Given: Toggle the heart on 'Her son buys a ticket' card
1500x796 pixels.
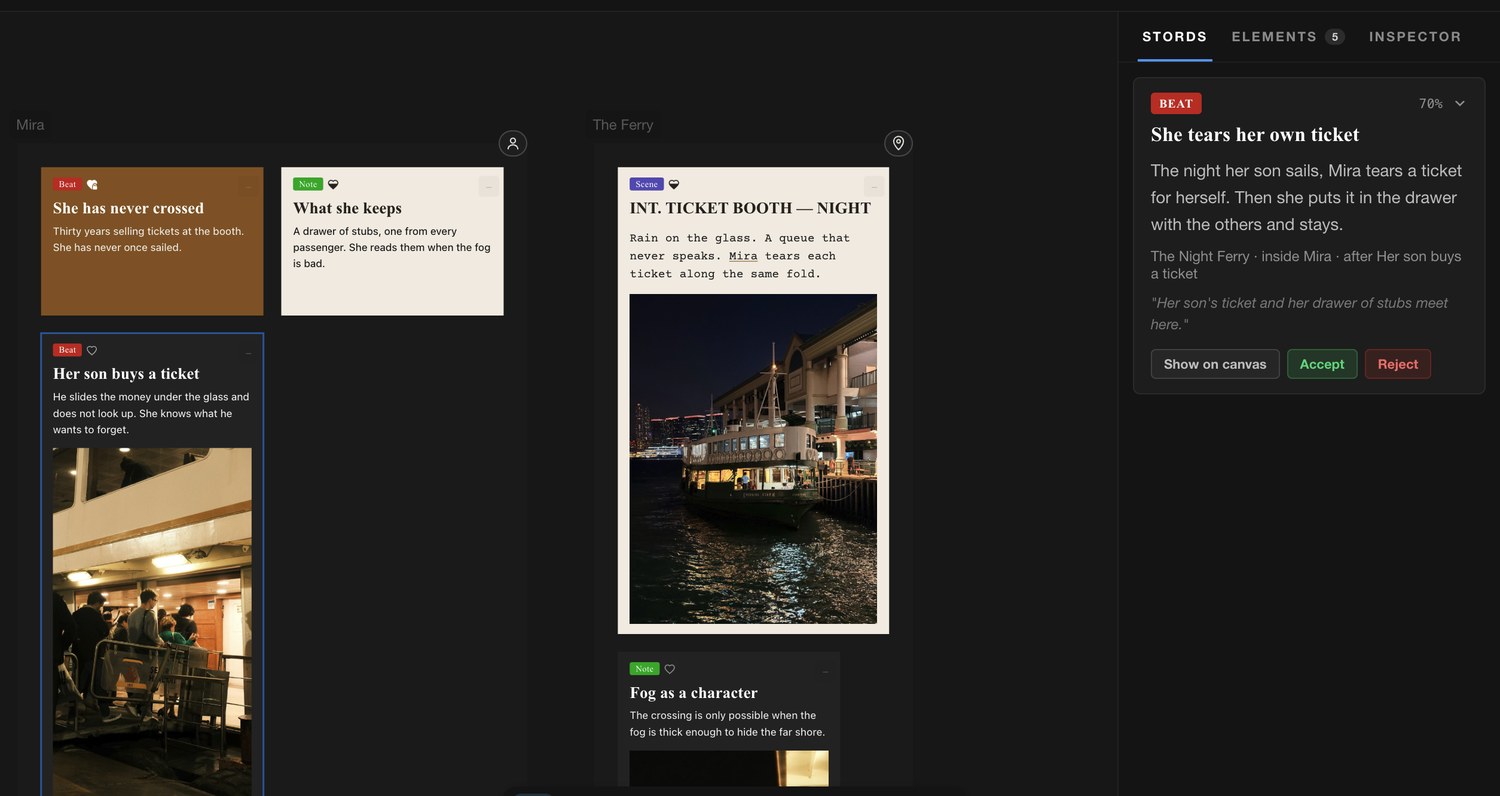Looking at the screenshot, I should coord(92,350).
